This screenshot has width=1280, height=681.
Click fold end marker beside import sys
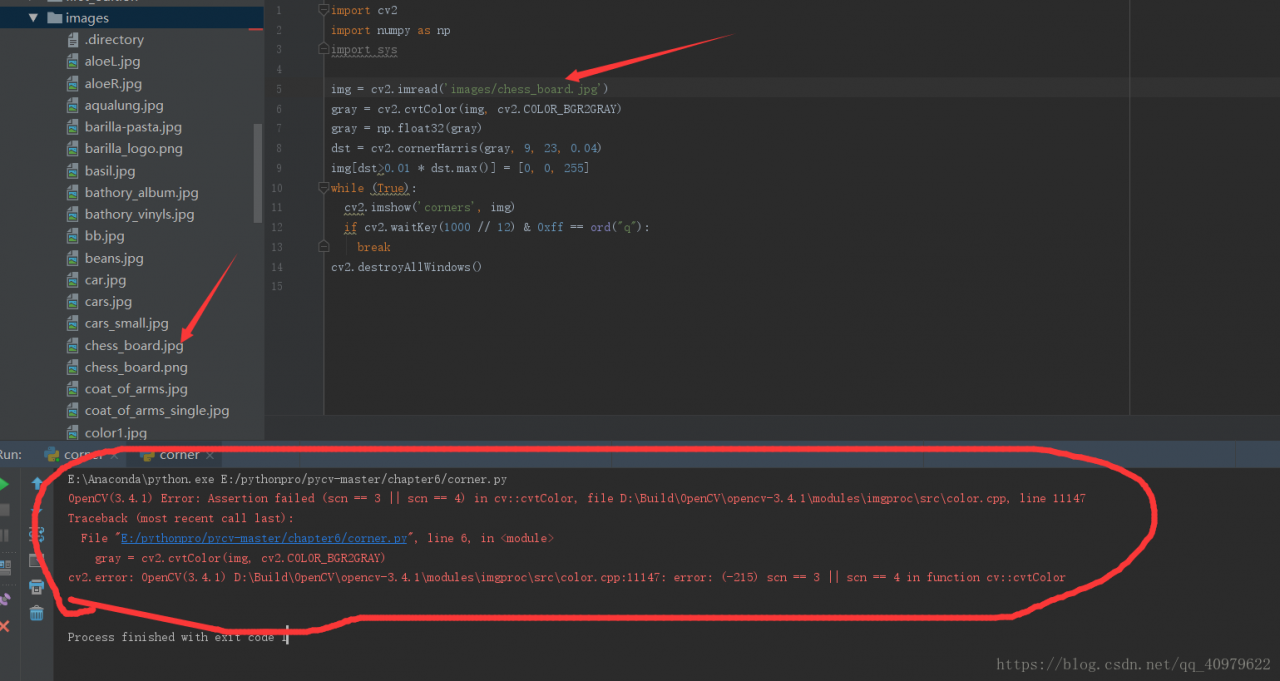323,49
